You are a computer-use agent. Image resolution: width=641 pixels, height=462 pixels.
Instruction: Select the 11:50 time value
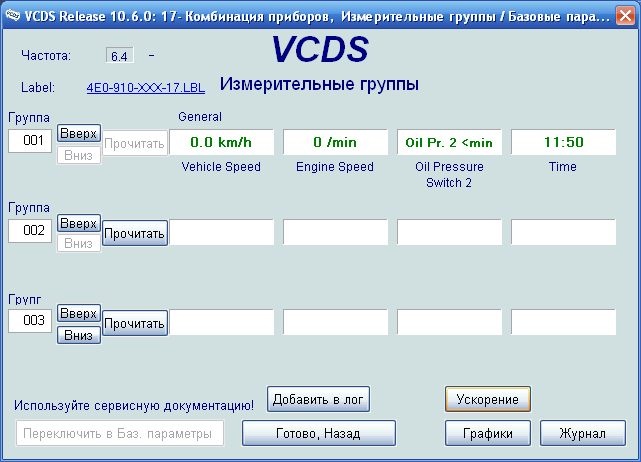(x=563, y=142)
